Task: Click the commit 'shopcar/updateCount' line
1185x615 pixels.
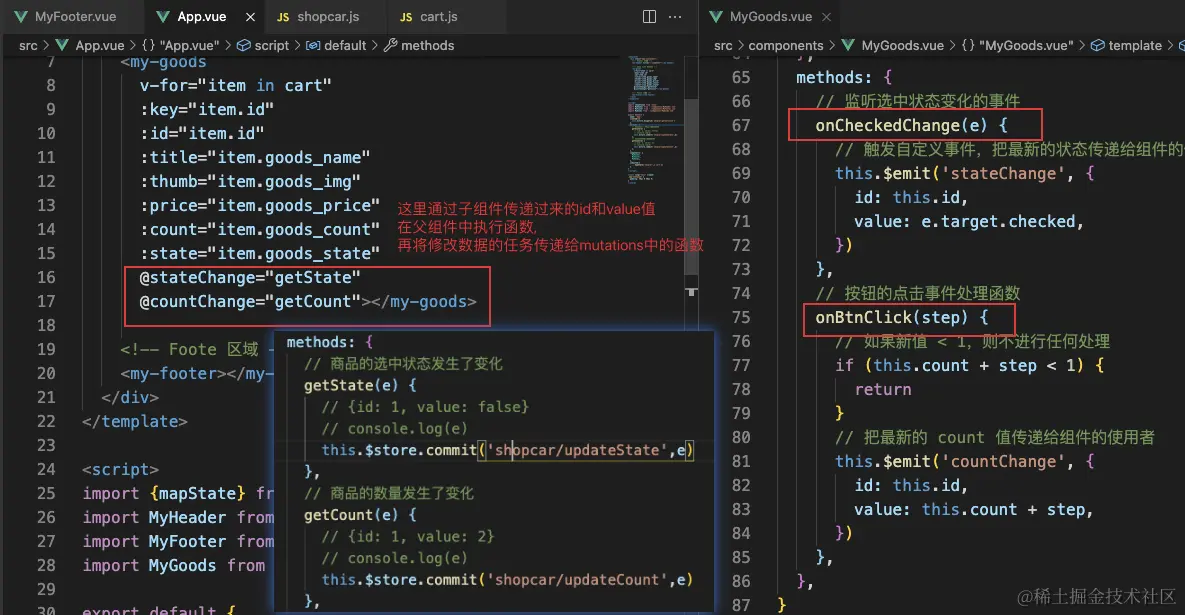Action: click(507, 580)
